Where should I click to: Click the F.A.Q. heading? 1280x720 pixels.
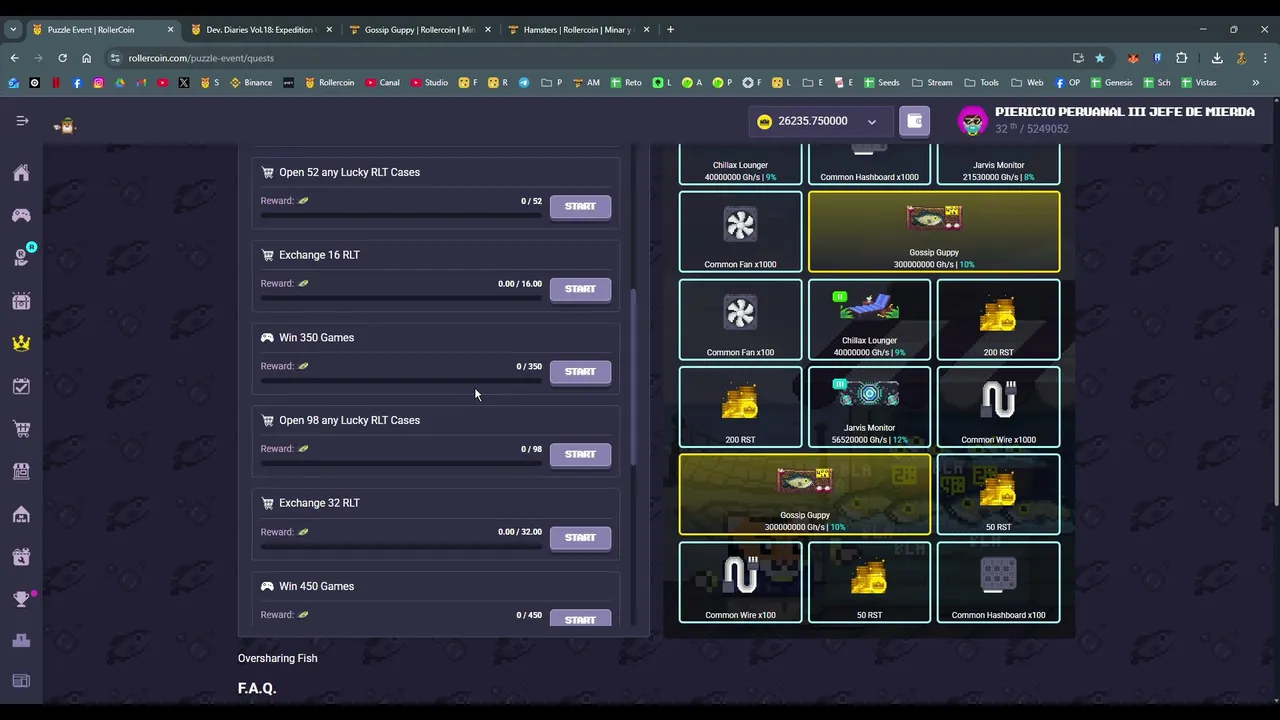257,688
